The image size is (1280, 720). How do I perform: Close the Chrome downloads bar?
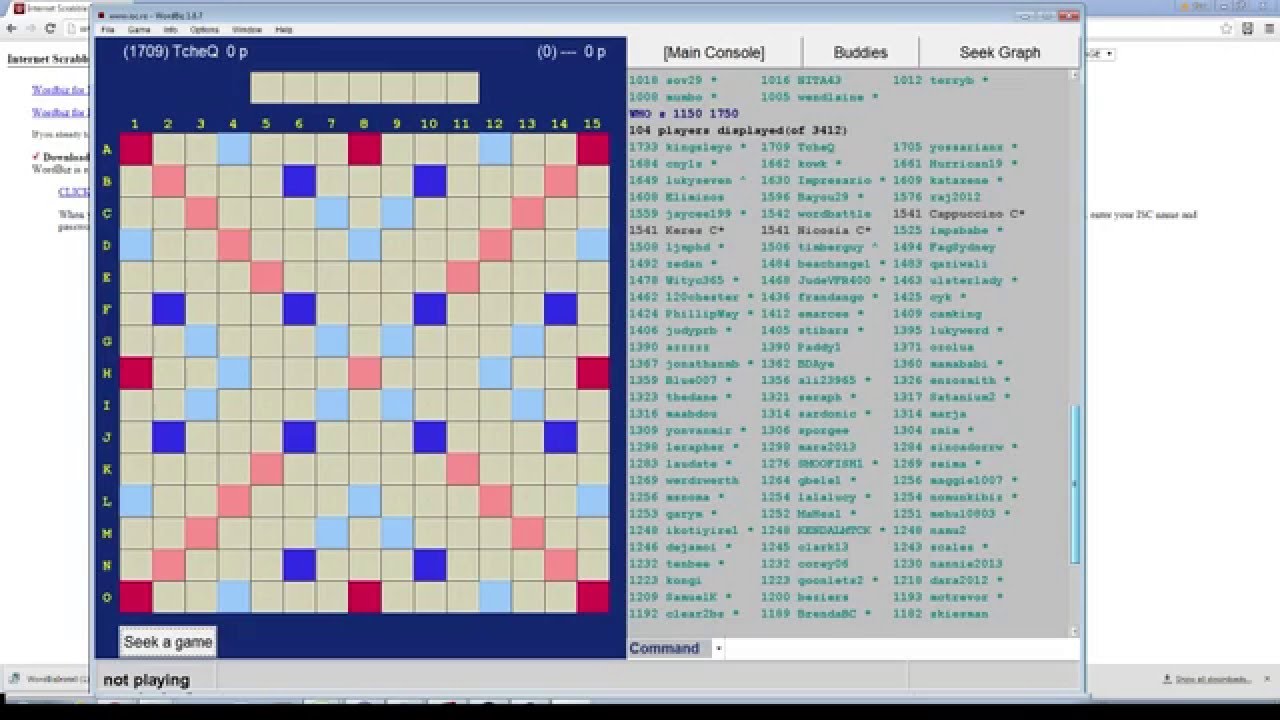pos(1268,679)
